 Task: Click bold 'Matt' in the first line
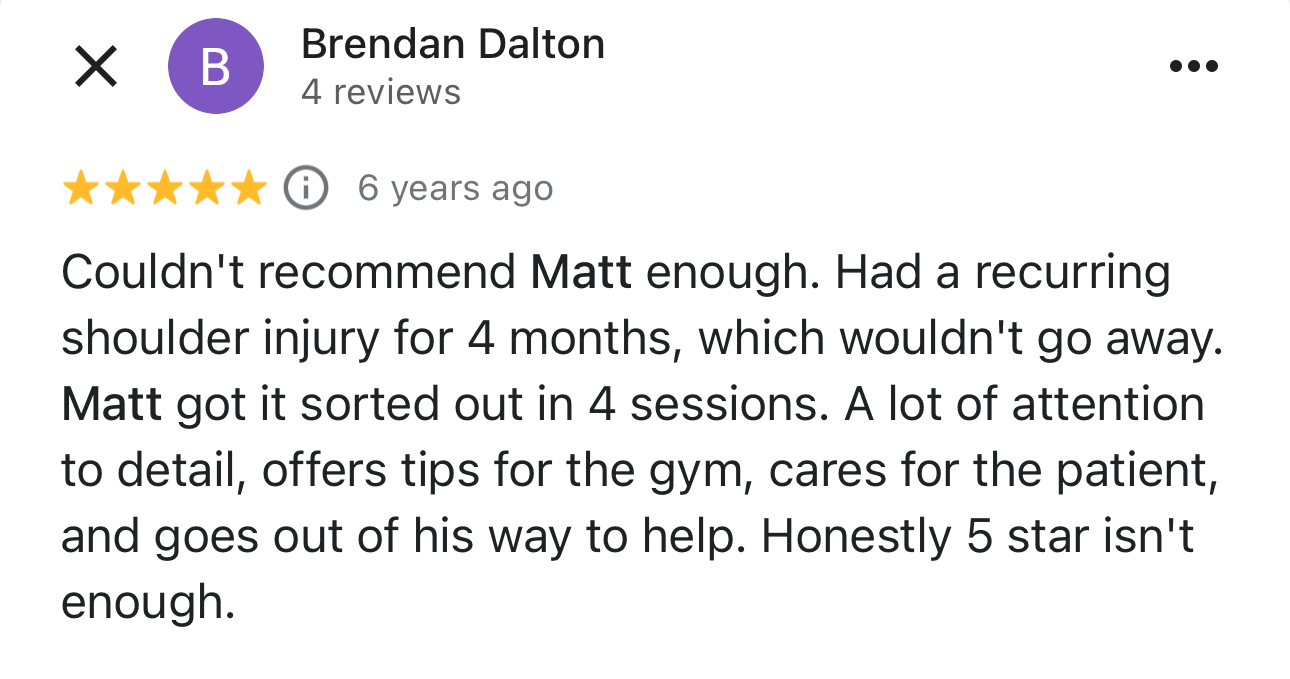(x=581, y=273)
